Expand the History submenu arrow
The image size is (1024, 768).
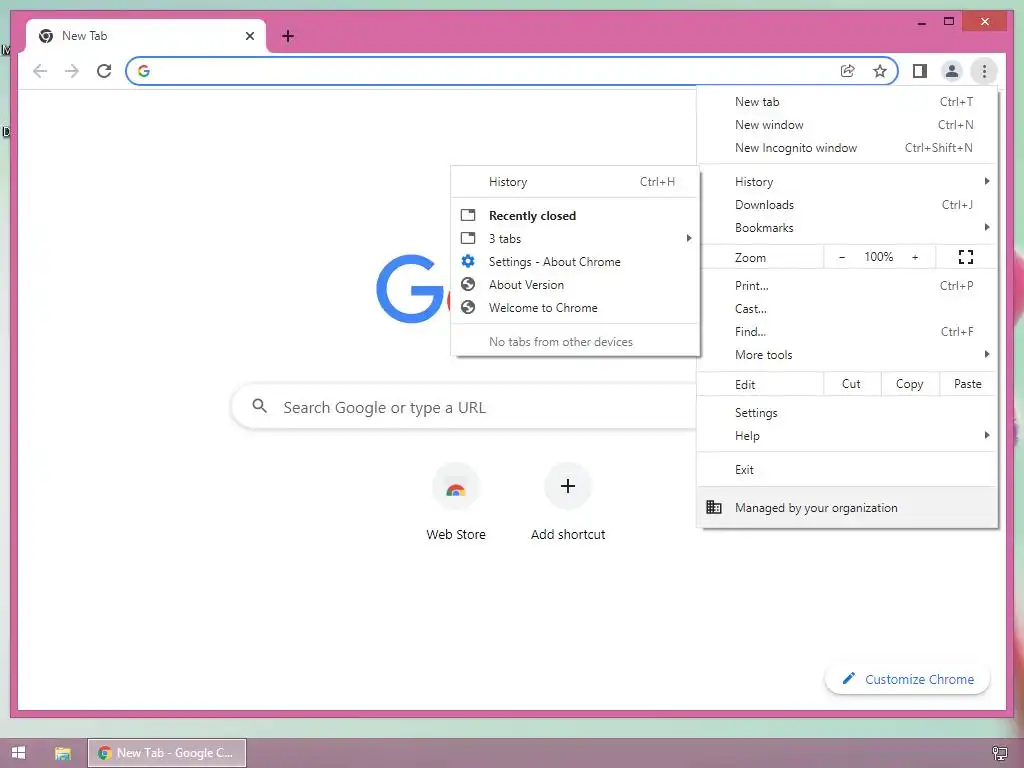(x=987, y=181)
